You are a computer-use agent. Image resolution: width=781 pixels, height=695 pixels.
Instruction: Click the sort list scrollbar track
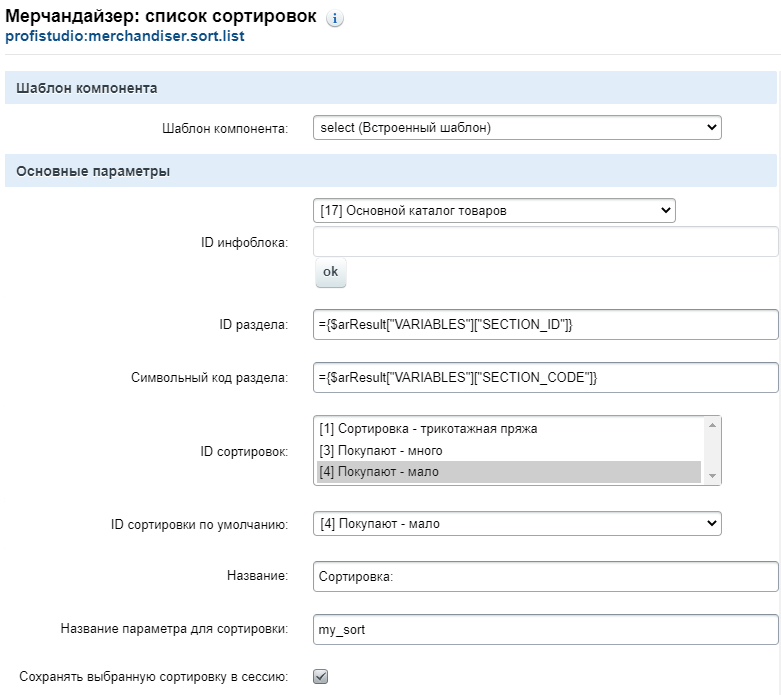[x=712, y=451]
